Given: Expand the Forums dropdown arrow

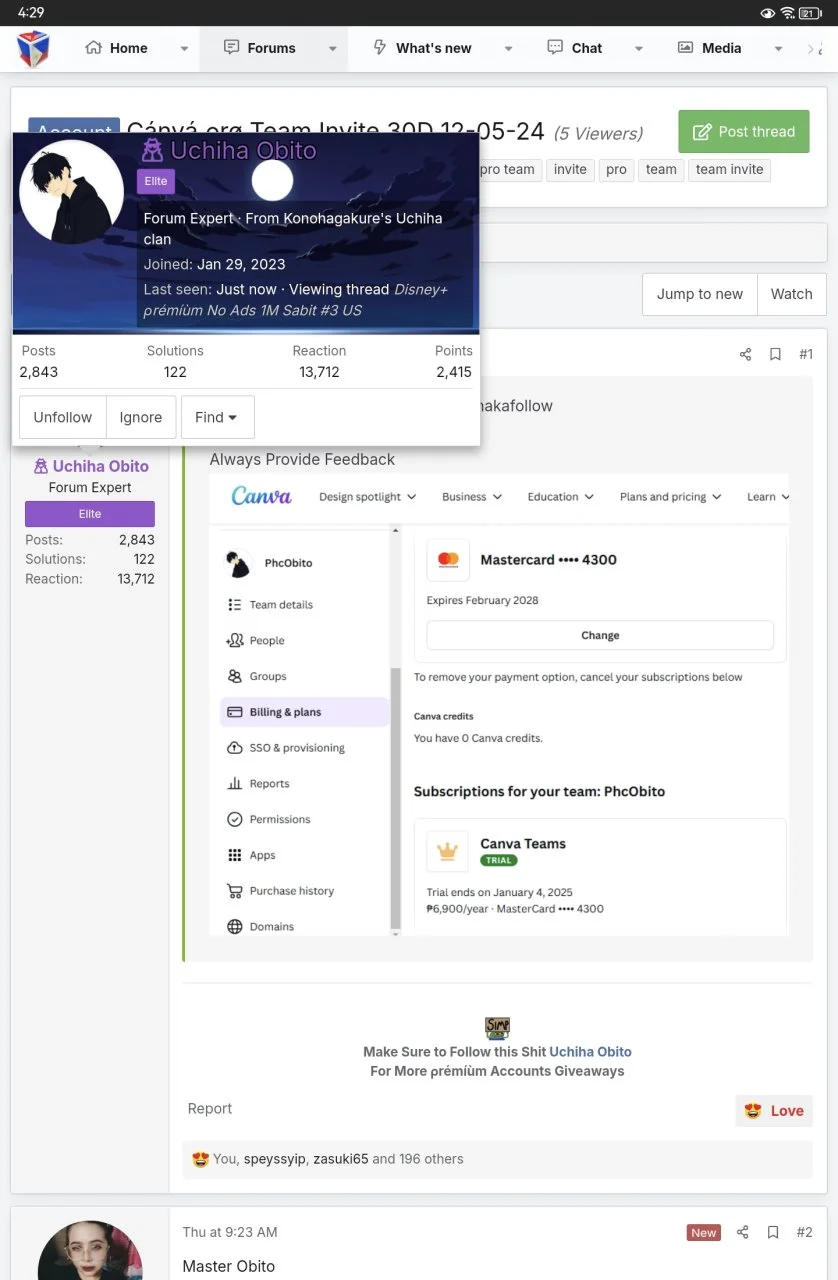Looking at the screenshot, I should coord(333,48).
